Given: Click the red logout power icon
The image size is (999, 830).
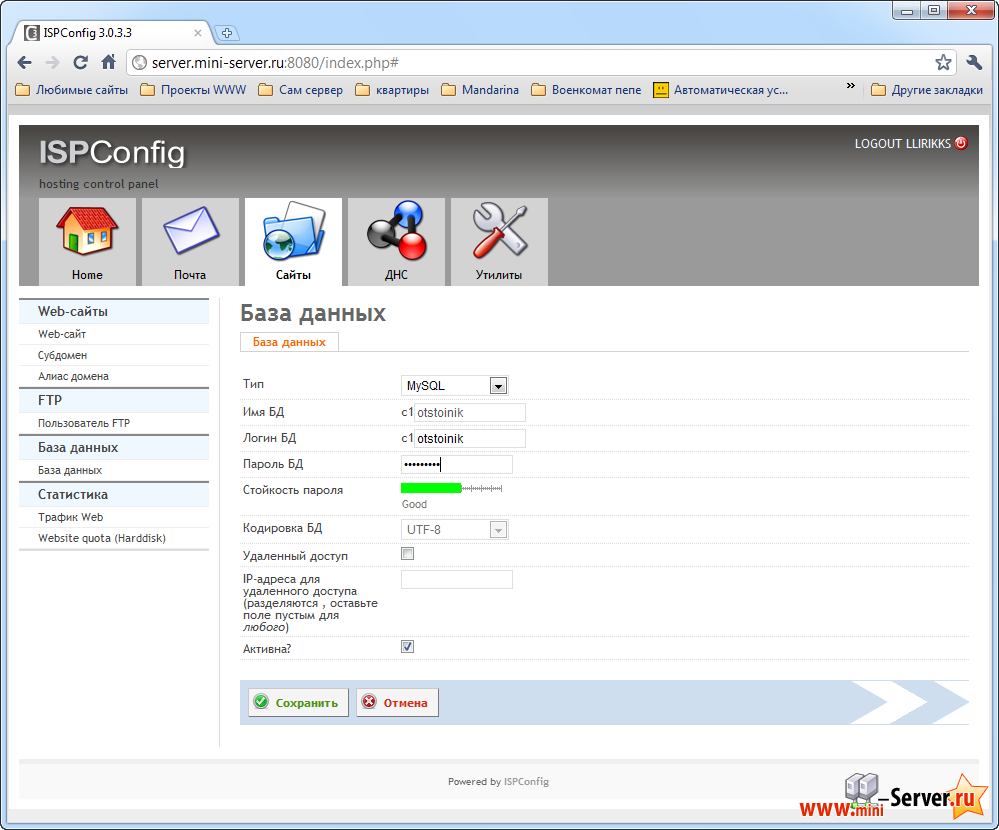Looking at the screenshot, I should [961, 143].
